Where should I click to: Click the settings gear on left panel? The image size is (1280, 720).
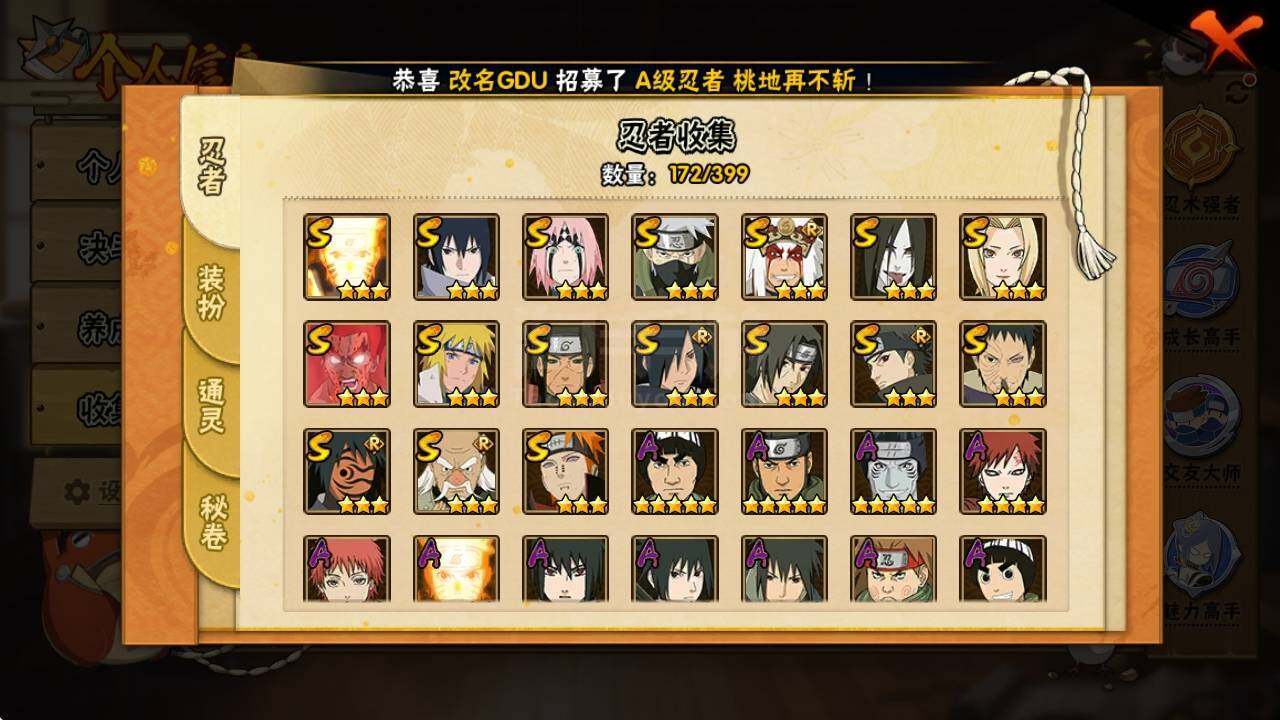pyautogui.click(x=77, y=491)
